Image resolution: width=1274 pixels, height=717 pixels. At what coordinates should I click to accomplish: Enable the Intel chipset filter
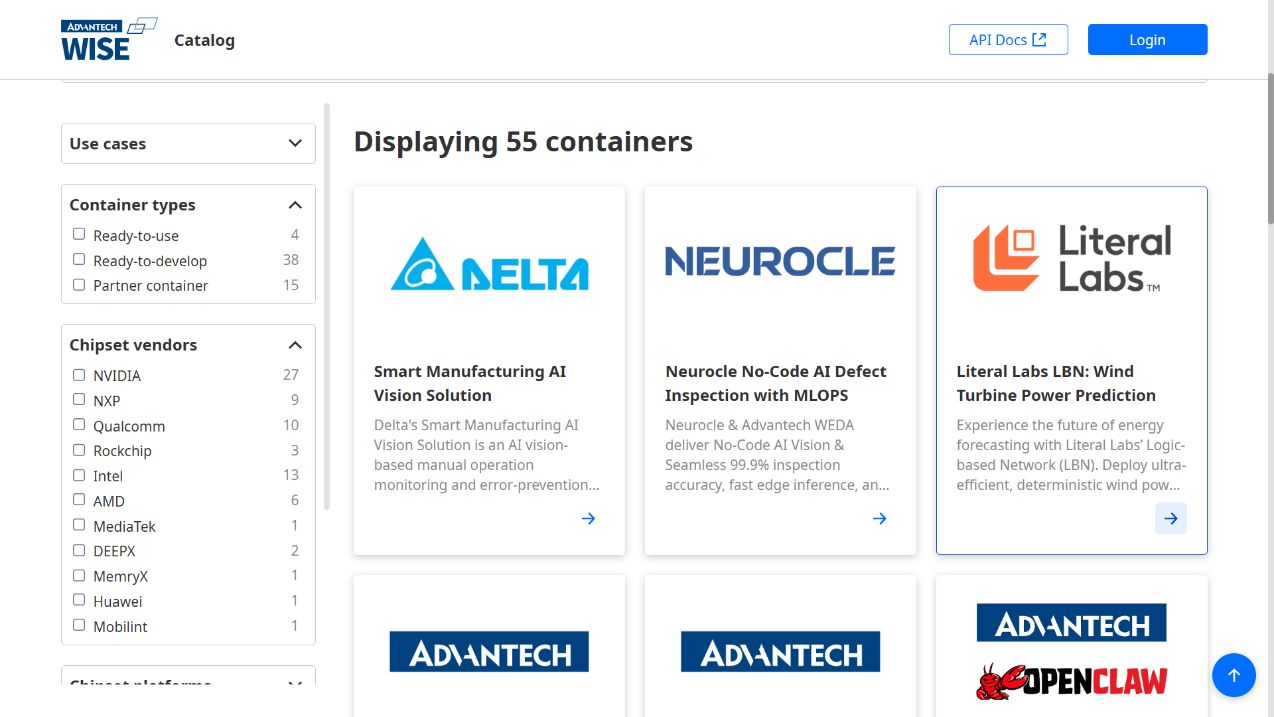(x=79, y=475)
